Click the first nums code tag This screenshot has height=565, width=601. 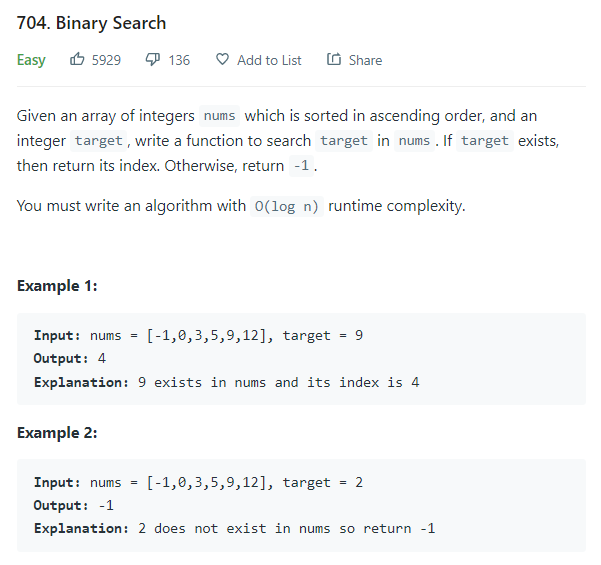[220, 116]
